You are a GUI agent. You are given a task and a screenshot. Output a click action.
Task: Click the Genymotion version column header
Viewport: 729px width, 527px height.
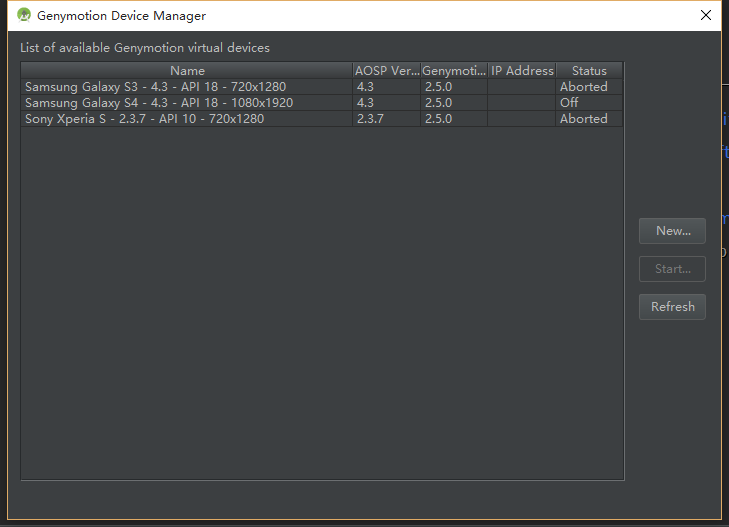454,71
